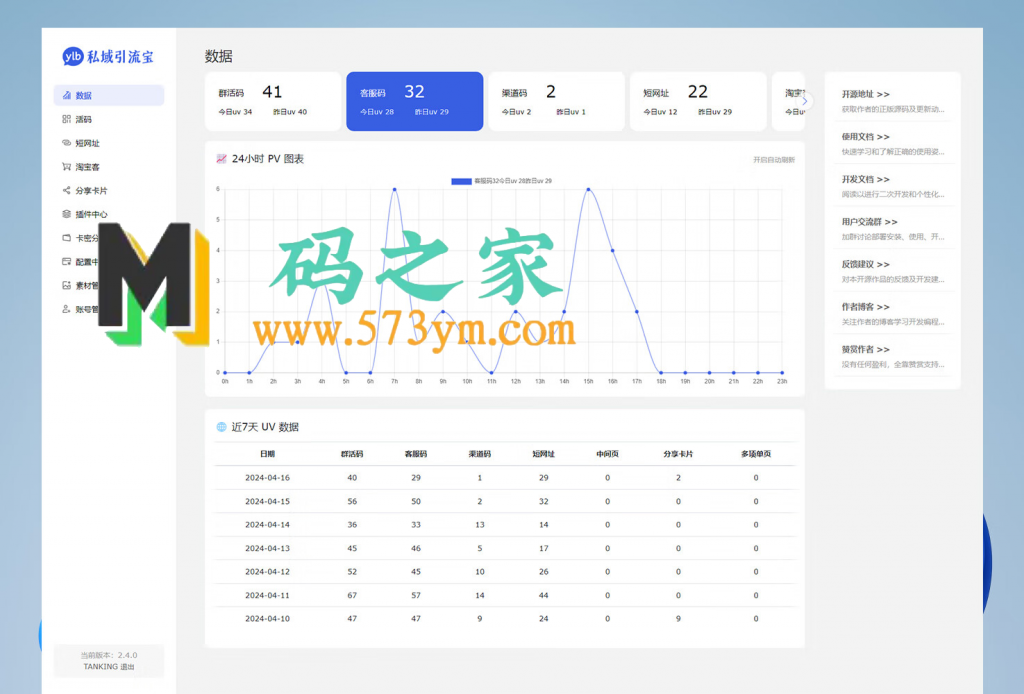Open the 反馈建议 >> link
This screenshot has height=694, width=1024.
[x=865, y=264]
